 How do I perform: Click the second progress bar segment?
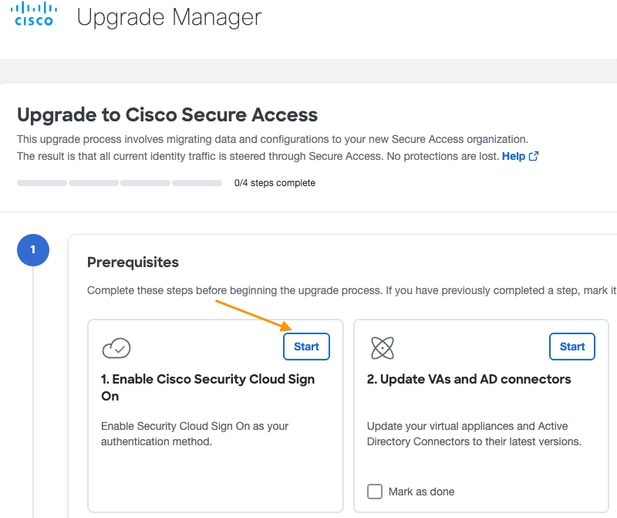(x=94, y=183)
